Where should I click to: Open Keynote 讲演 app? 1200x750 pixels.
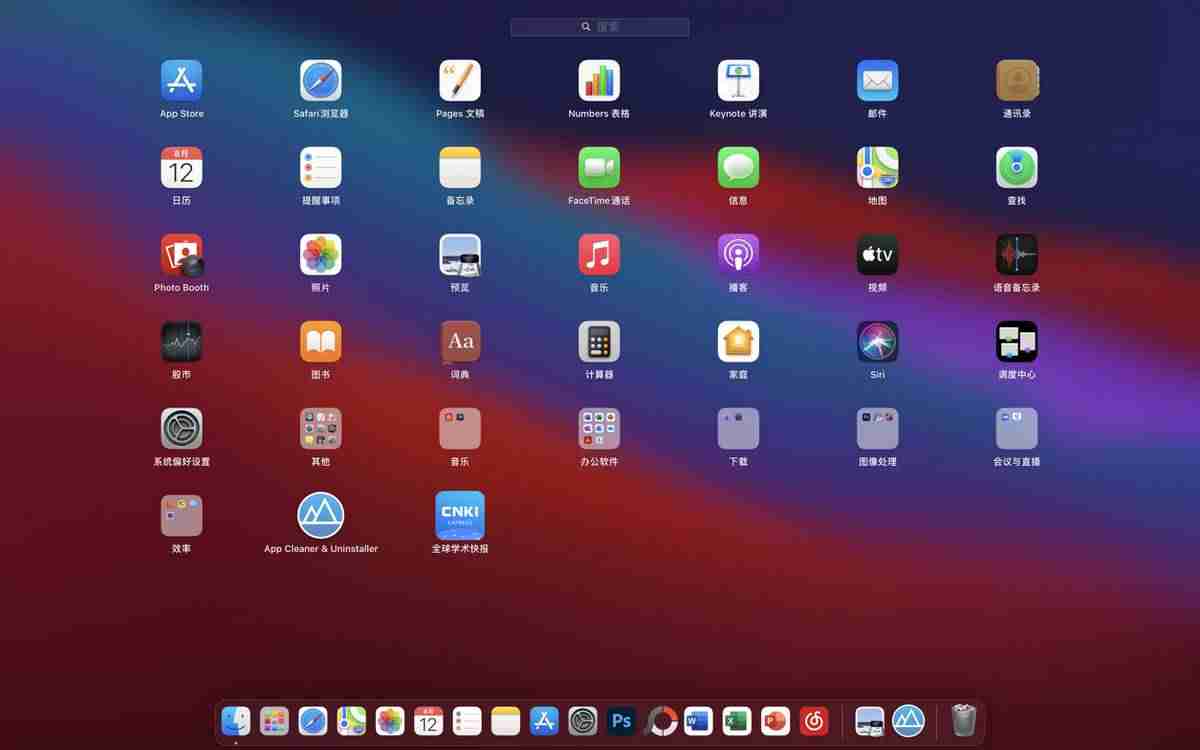738,81
